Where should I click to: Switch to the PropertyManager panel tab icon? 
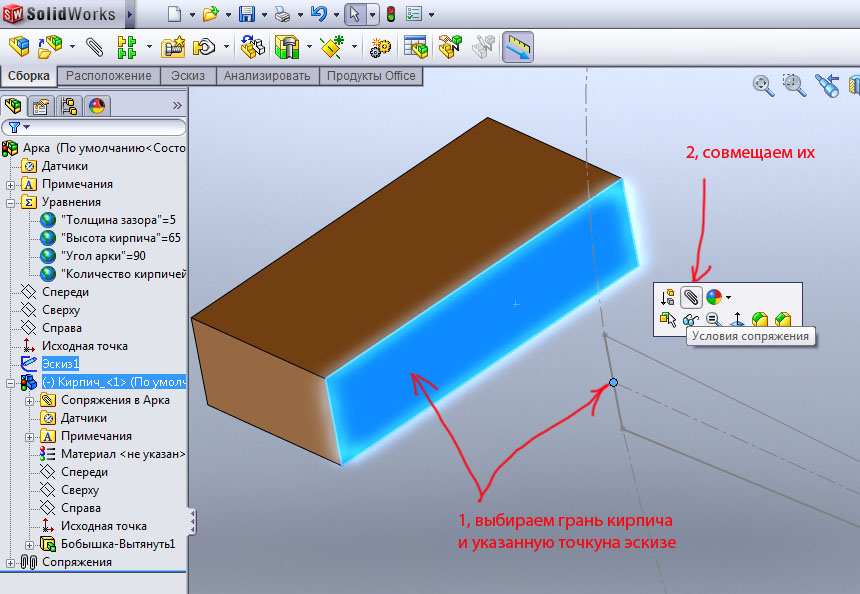click(41, 105)
